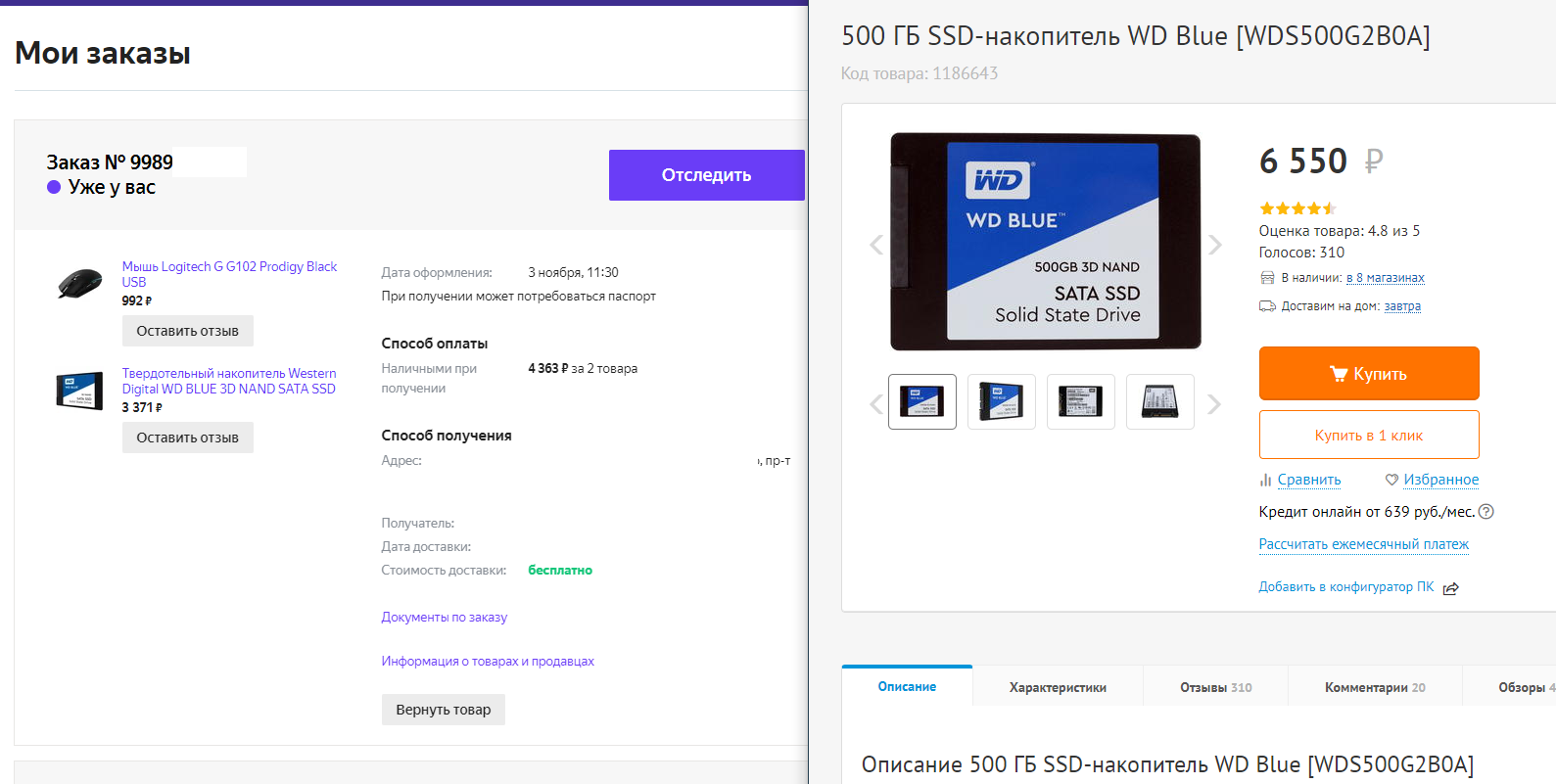
Task: Click the Кредит онлайн от 639 руб./мес. text
Action: (x=1367, y=512)
